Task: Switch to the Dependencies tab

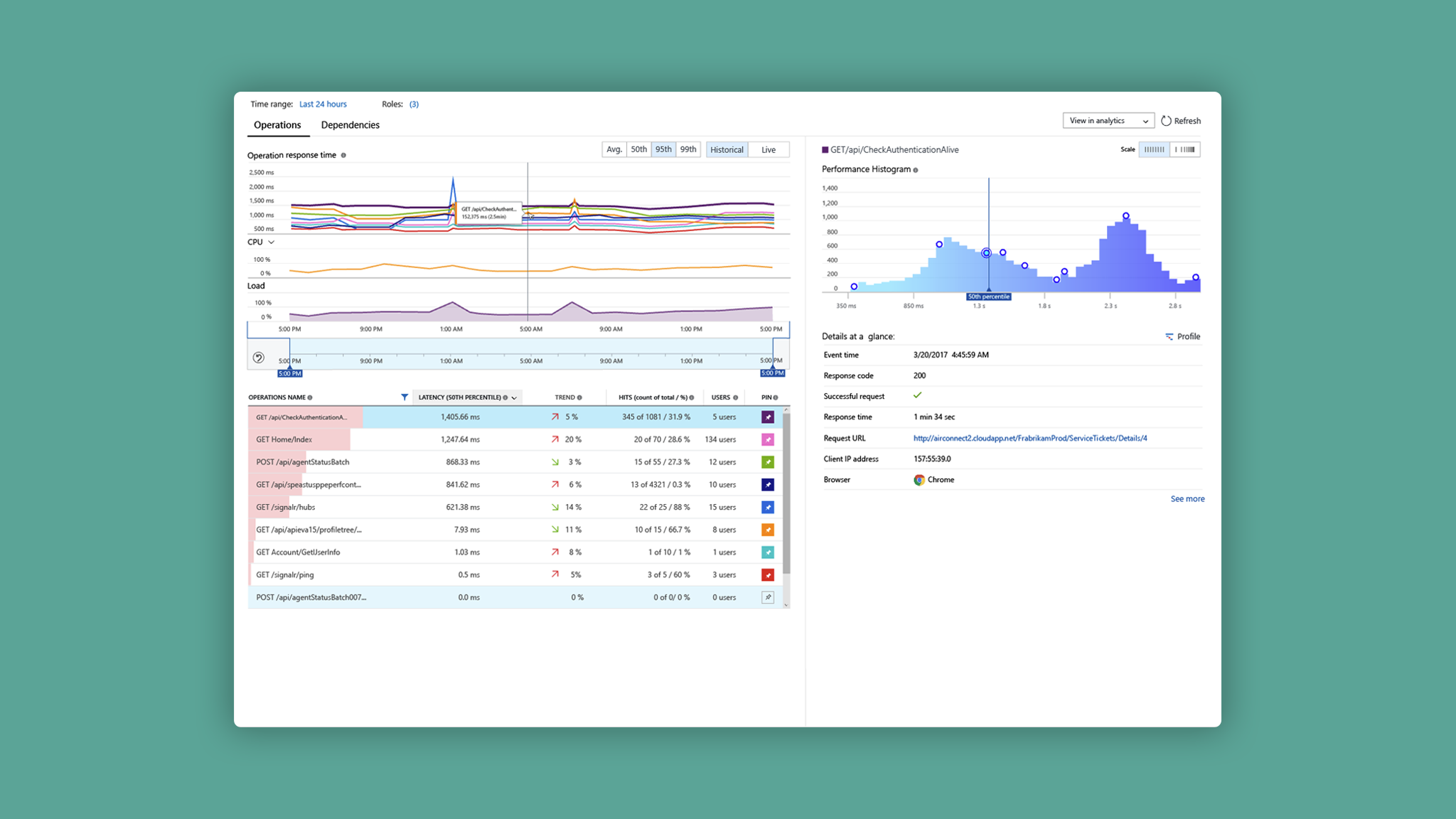Action: click(x=350, y=125)
